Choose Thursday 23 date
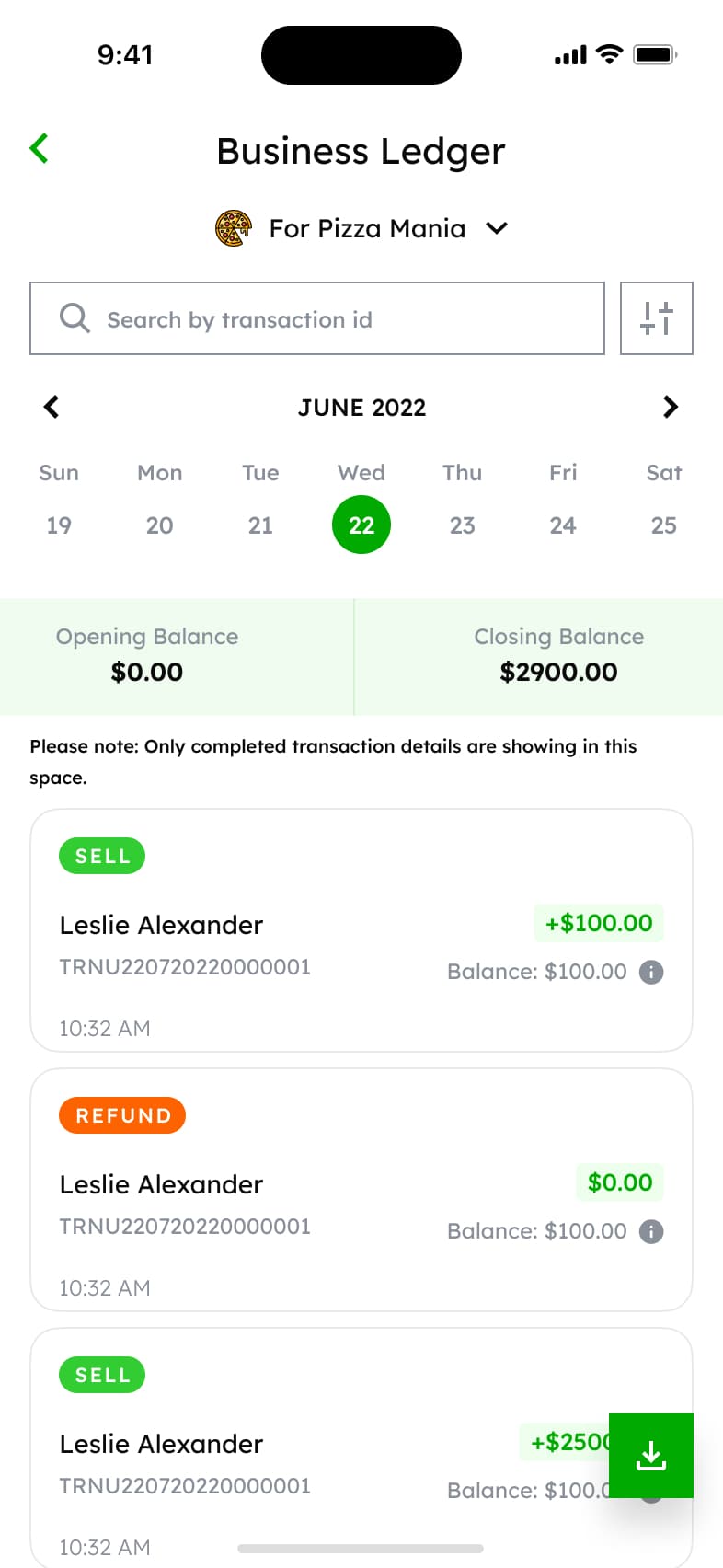The width and height of the screenshot is (723, 1568). point(462,525)
